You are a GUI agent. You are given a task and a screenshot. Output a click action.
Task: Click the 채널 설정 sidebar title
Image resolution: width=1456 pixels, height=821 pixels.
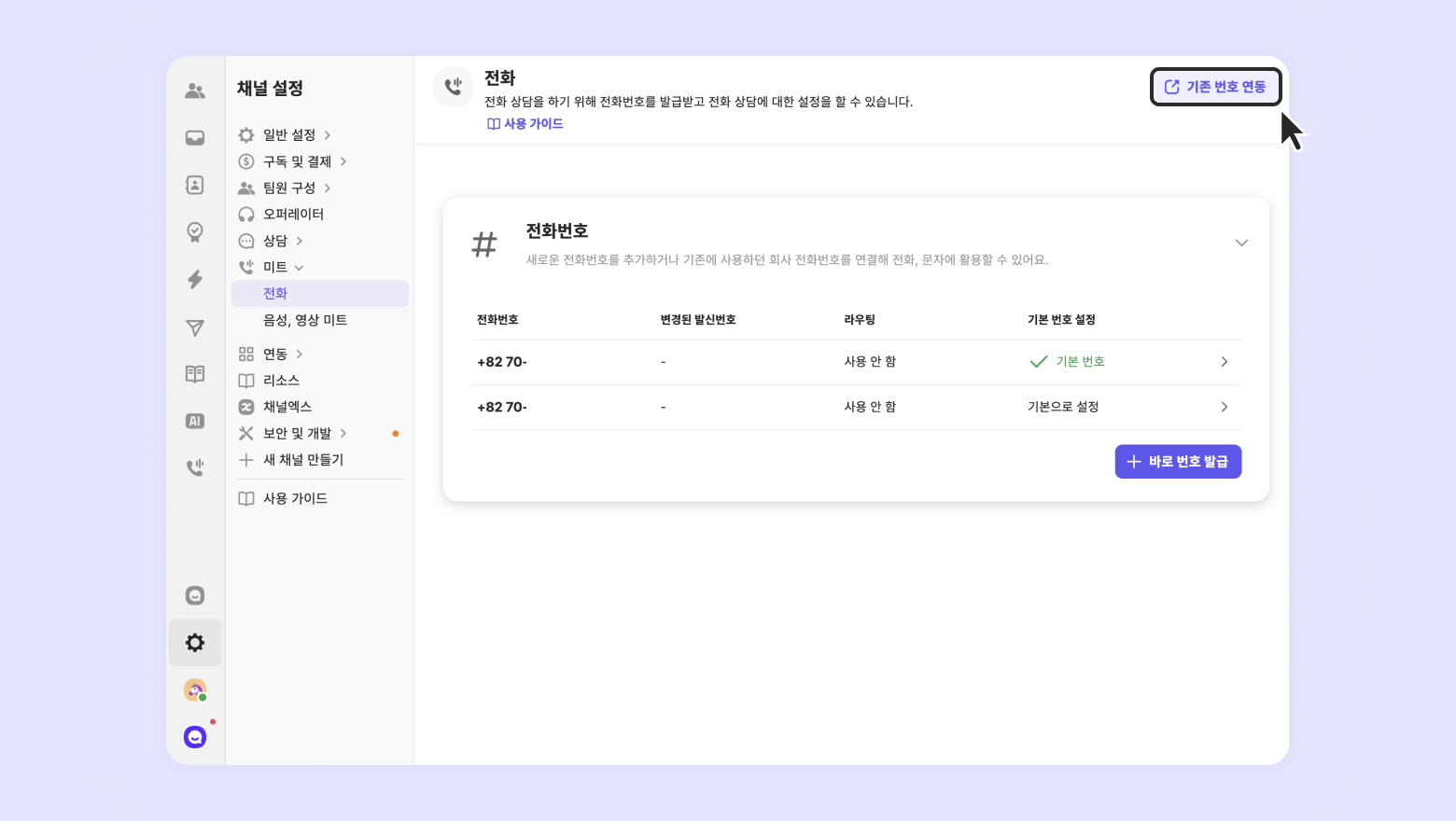click(270, 89)
